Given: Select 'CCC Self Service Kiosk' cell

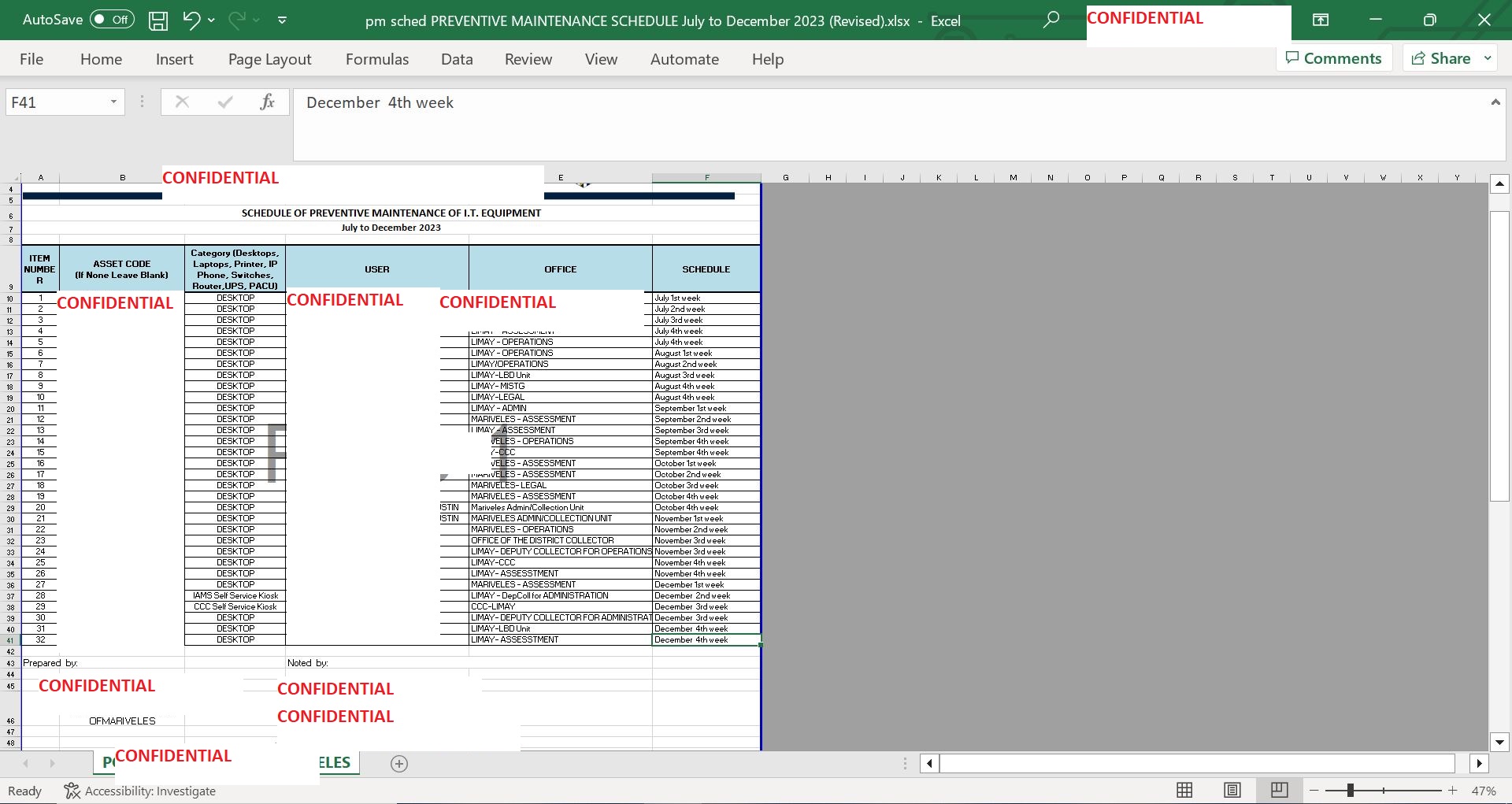Looking at the screenshot, I should [x=235, y=607].
